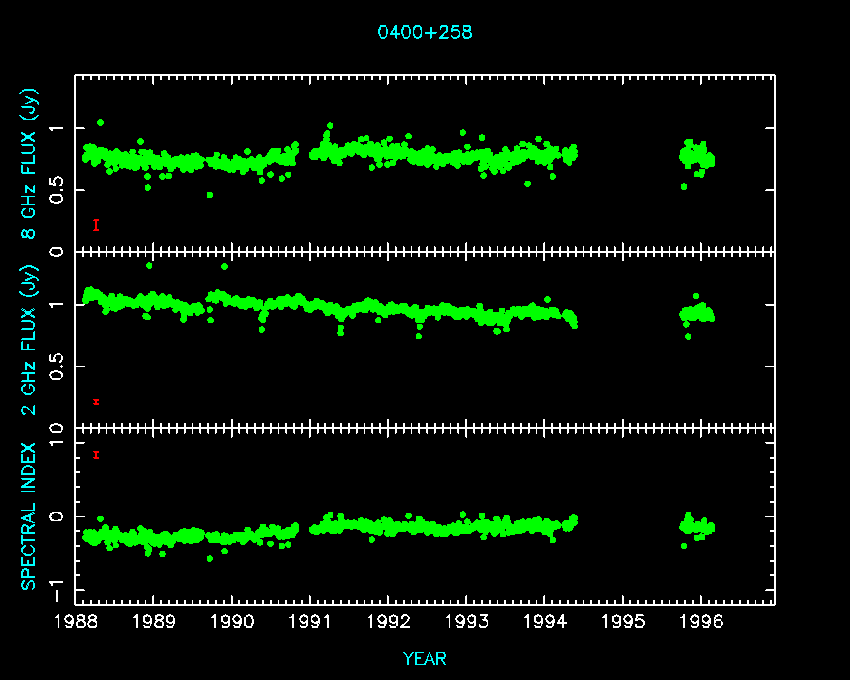Click the 1988 year tick label
The height and width of the screenshot is (680, 850).
pos(75,622)
